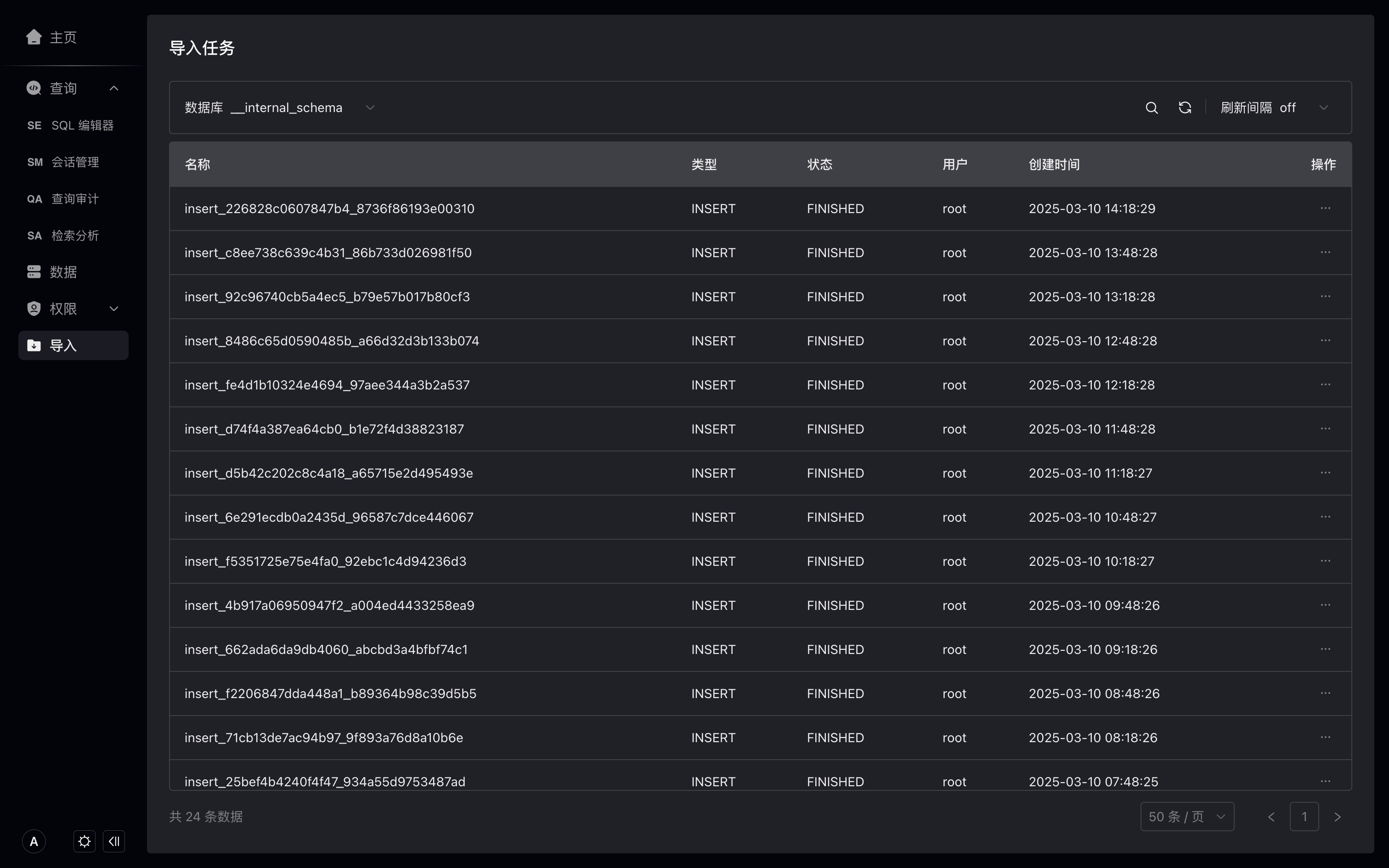Image resolution: width=1389 pixels, height=868 pixels.
Task: Open actions menu for insert_6e291ecdb0a2435d row
Action: [x=1325, y=517]
